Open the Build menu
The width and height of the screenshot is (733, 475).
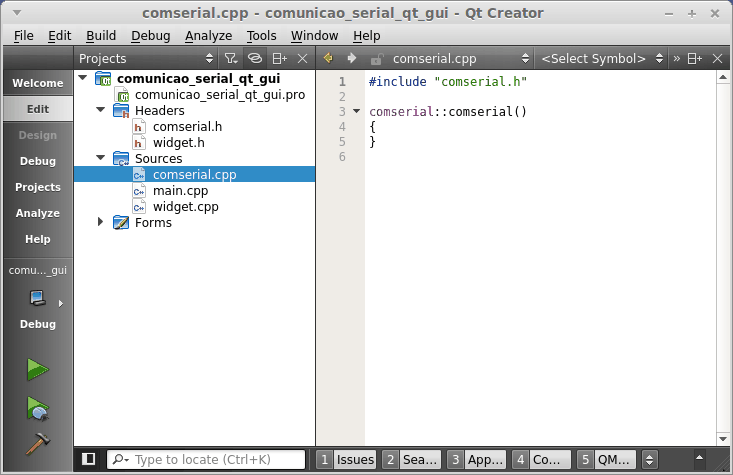coord(101,36)
